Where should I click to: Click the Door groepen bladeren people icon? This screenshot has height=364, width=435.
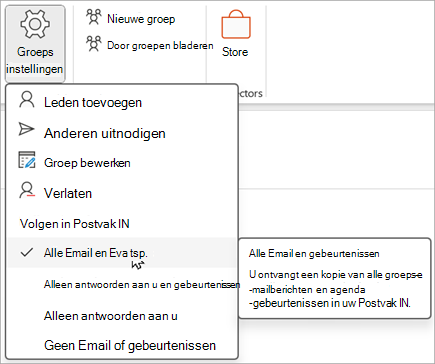(x=93, y=44)
